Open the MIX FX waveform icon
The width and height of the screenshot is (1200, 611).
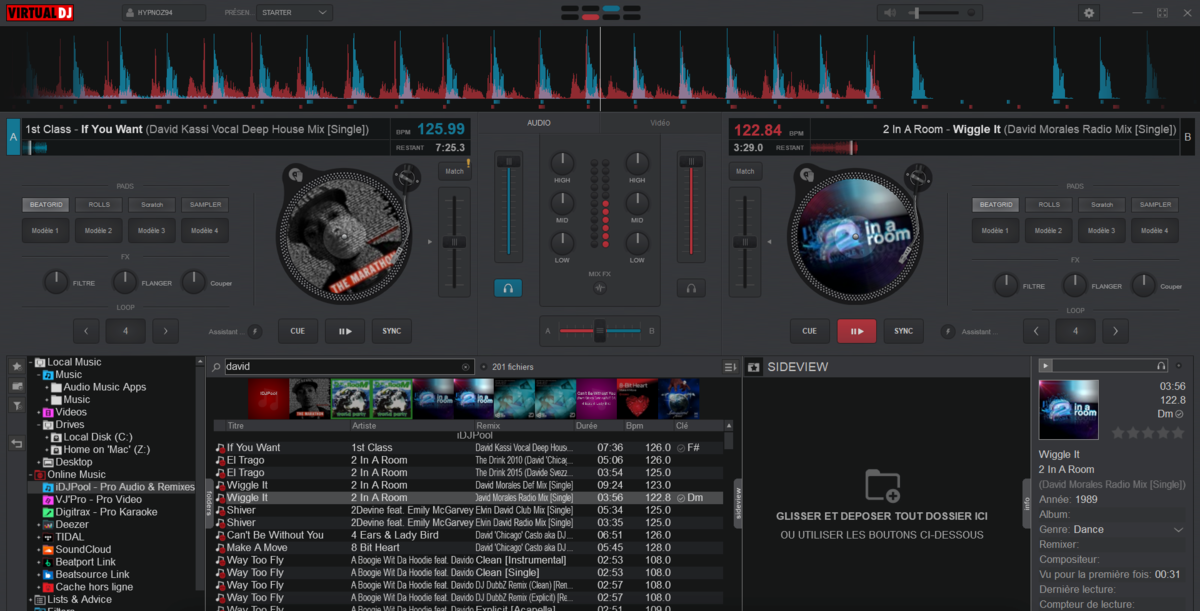click(600, 287)
